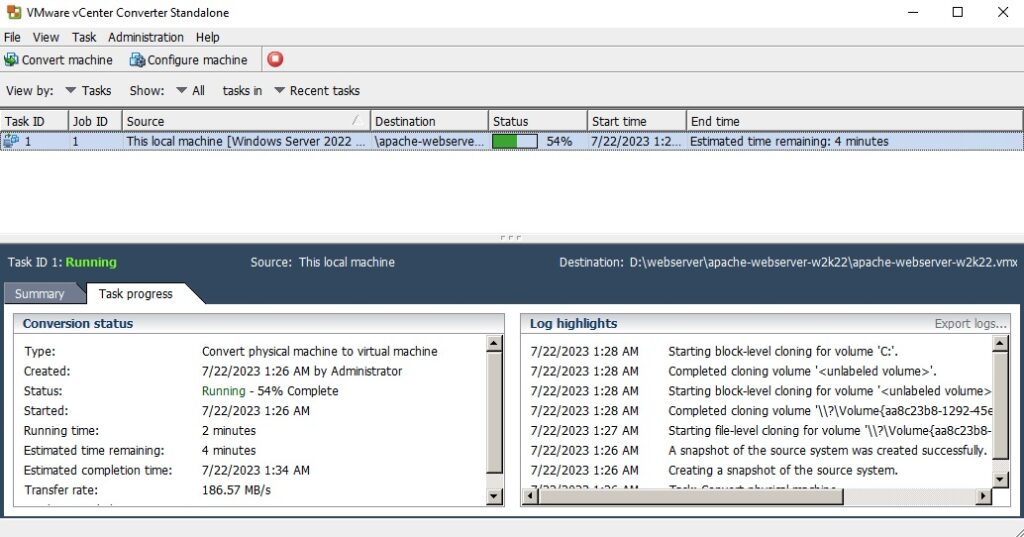Click the 'Log highlights' panel heading
Image resolution: width=1024 pixels, height=537 pixels.
click(573, 323)
